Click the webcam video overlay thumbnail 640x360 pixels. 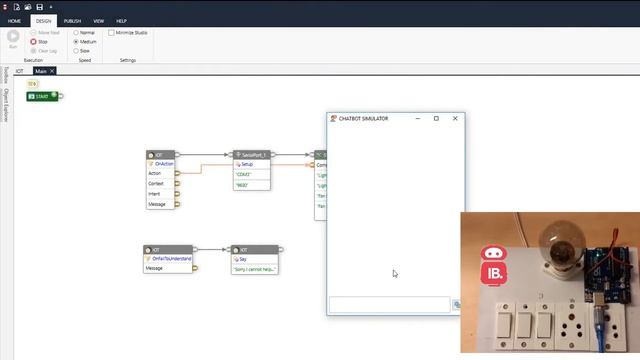click(550, 282)
